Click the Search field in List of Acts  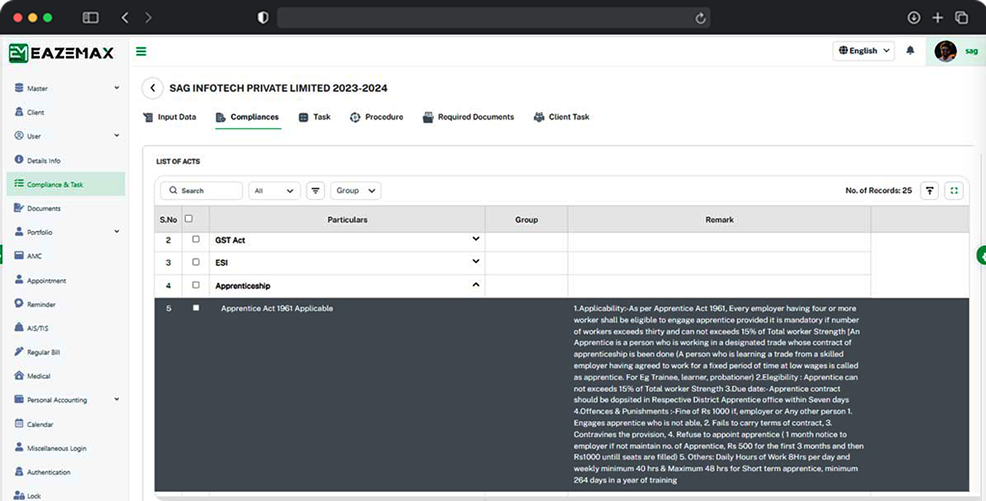point(201,190)
